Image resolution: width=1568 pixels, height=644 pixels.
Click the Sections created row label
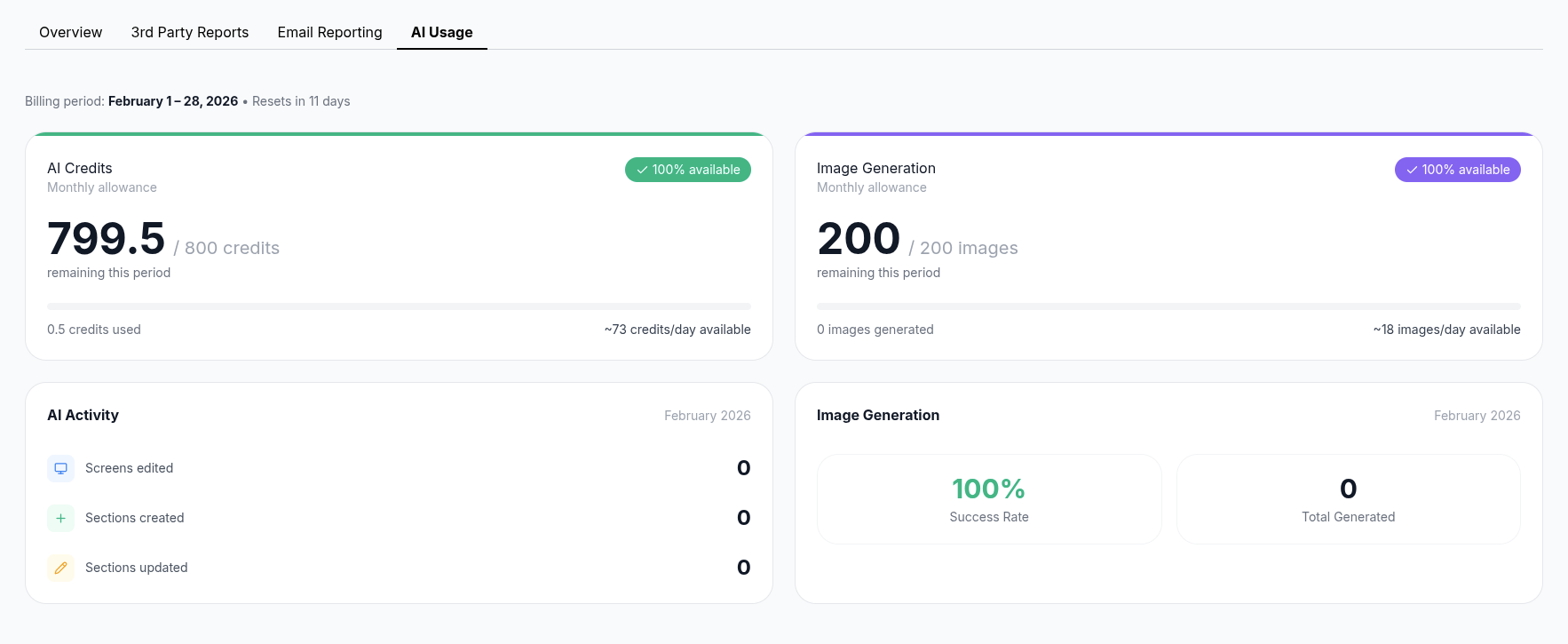coord(134,518)
